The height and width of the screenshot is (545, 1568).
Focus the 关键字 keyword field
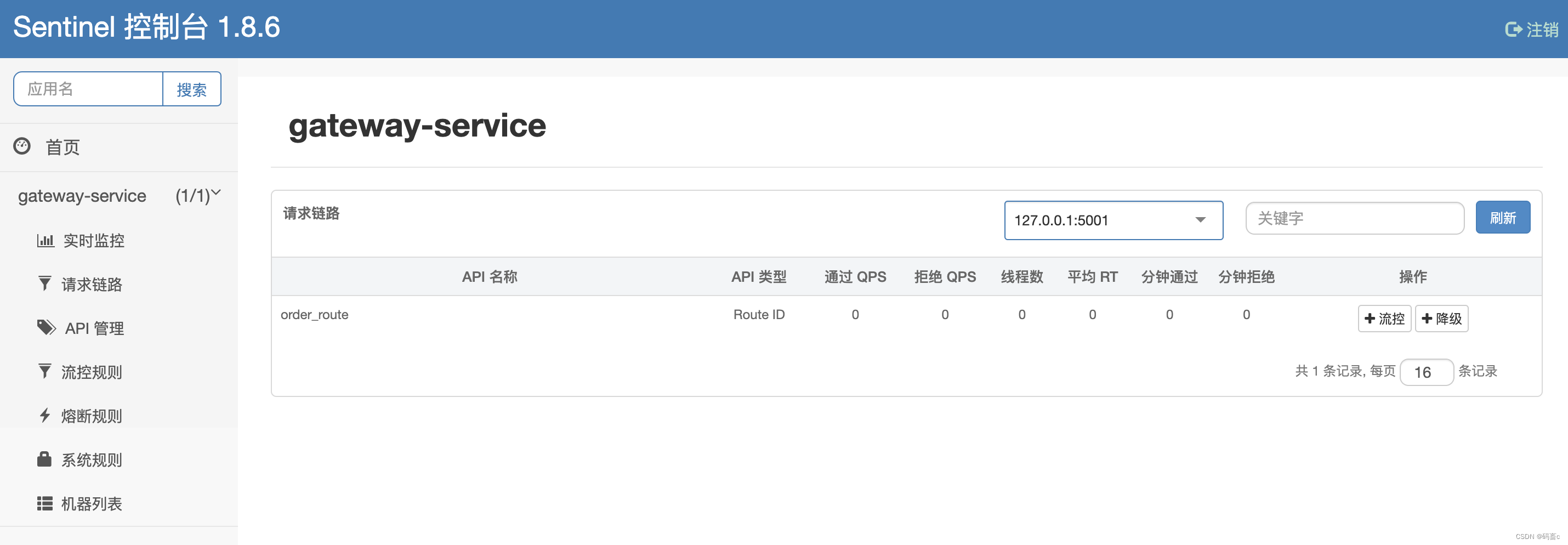1354,218
